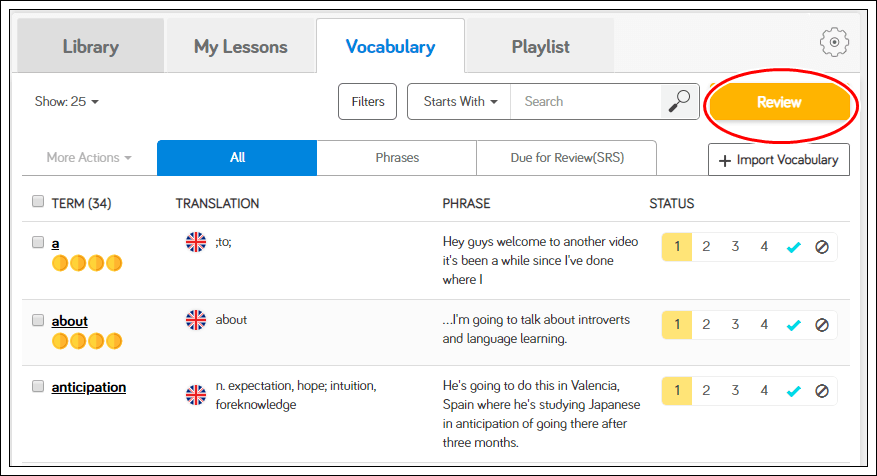This screenshot has width=877, height=476.
Task: Ignore the word 'about' with the ignore icon
Action: (822, 325)
